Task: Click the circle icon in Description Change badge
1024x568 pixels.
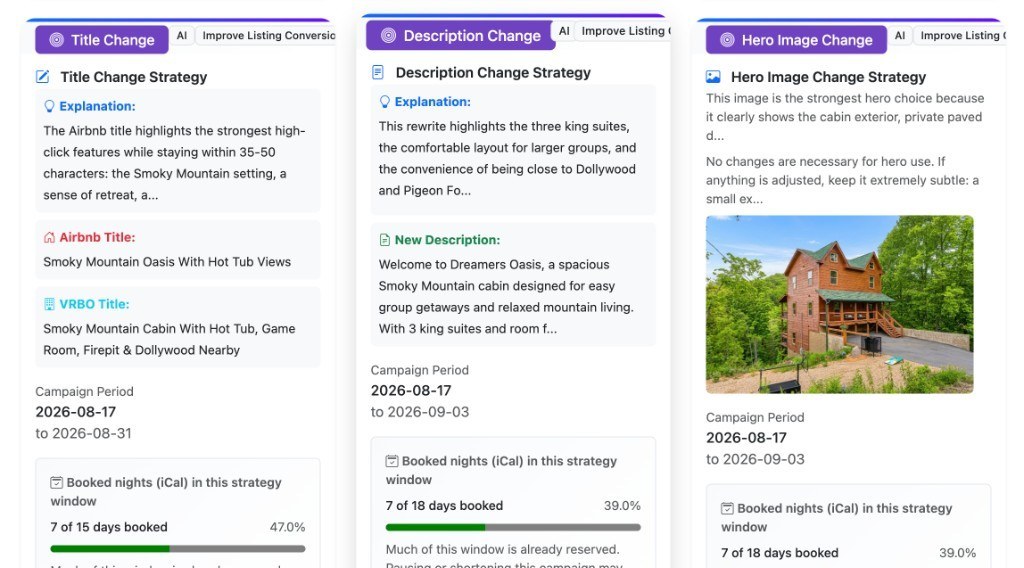Action: (389, 35)
